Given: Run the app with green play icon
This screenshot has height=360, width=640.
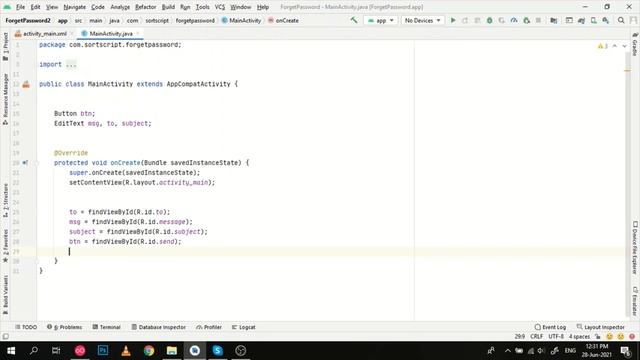Looking at the screenshot, I should 453,20.
